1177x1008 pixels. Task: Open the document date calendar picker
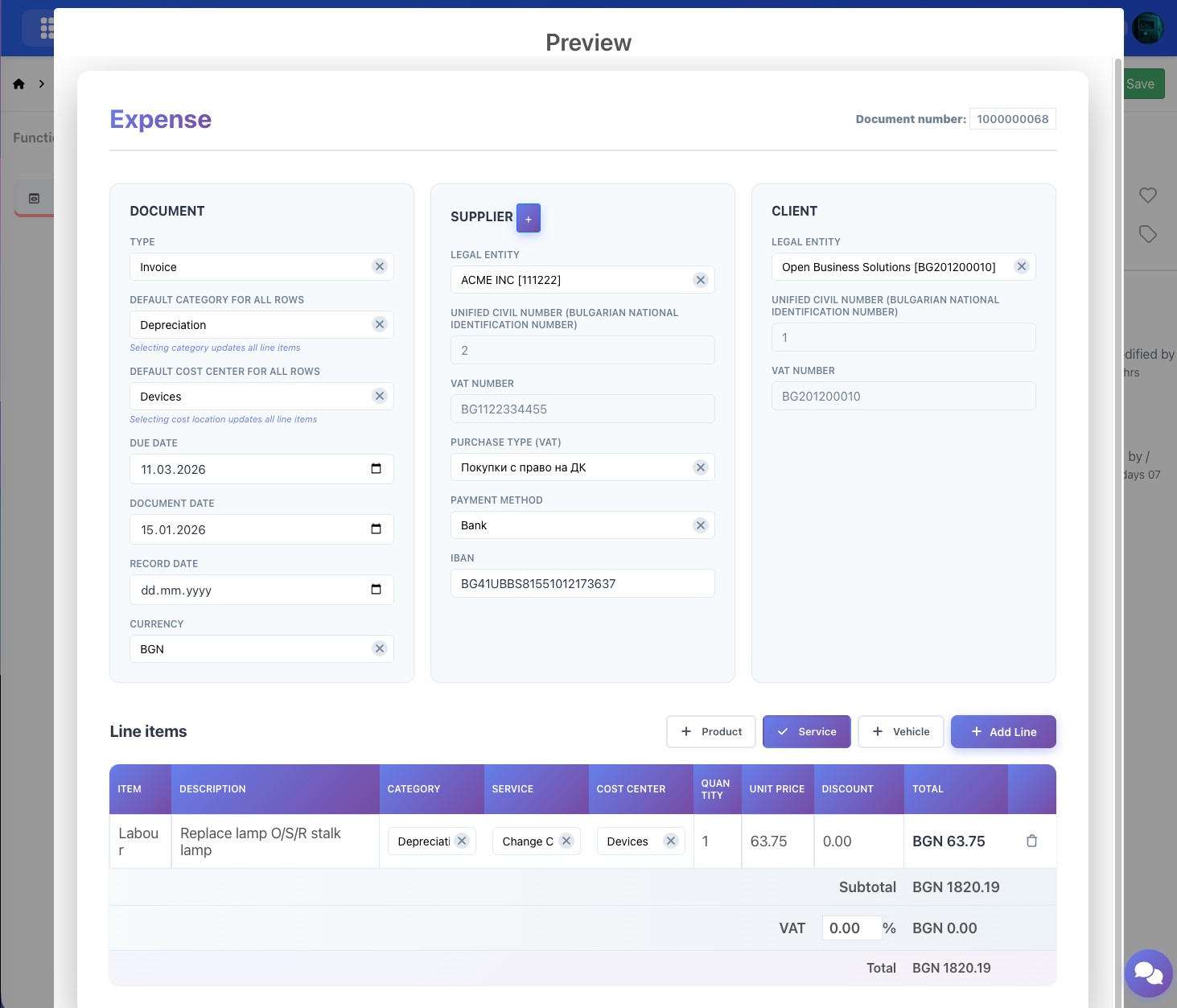376,529
